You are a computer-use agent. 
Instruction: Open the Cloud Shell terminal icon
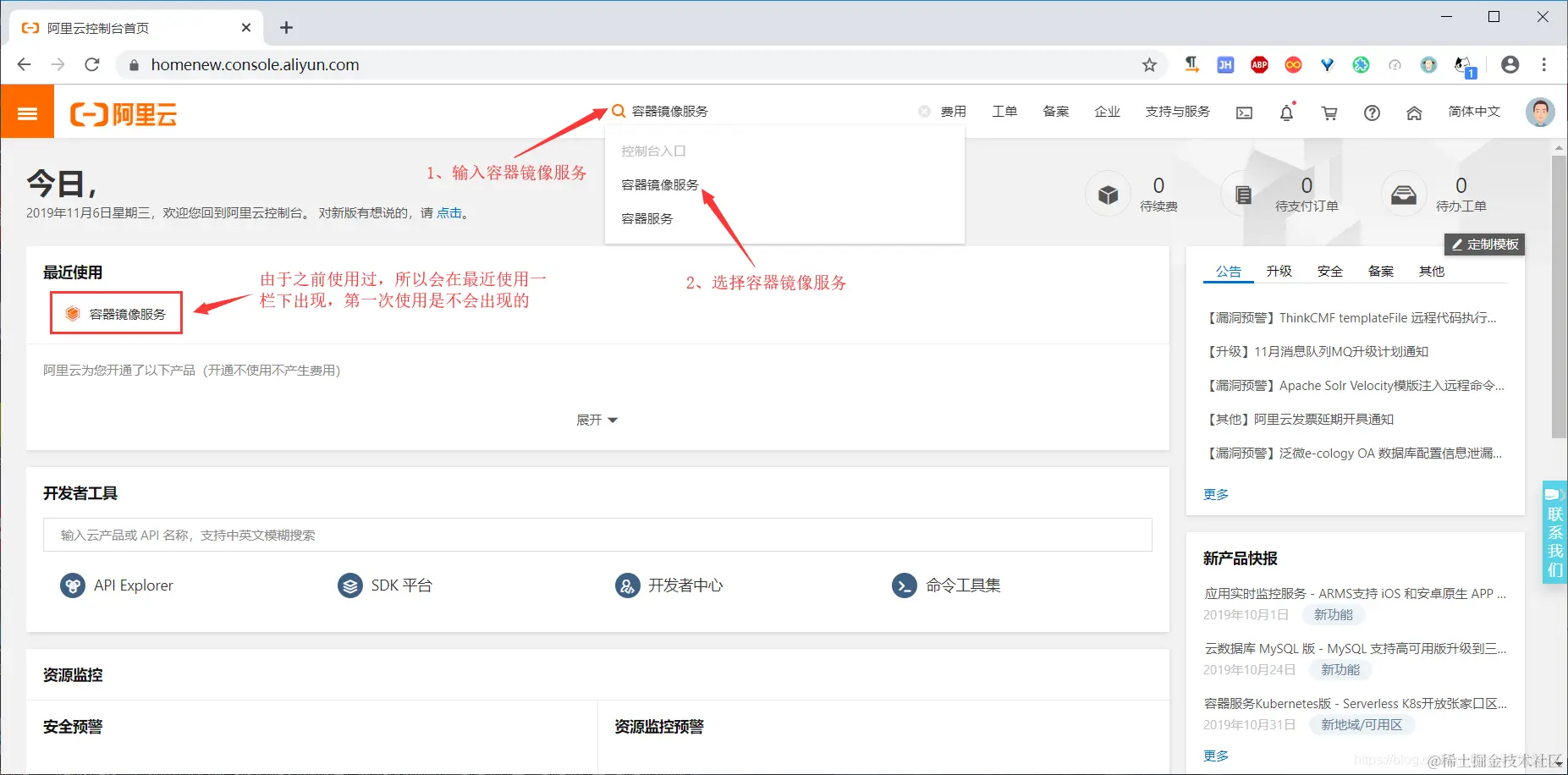(x=1244, y=113)
